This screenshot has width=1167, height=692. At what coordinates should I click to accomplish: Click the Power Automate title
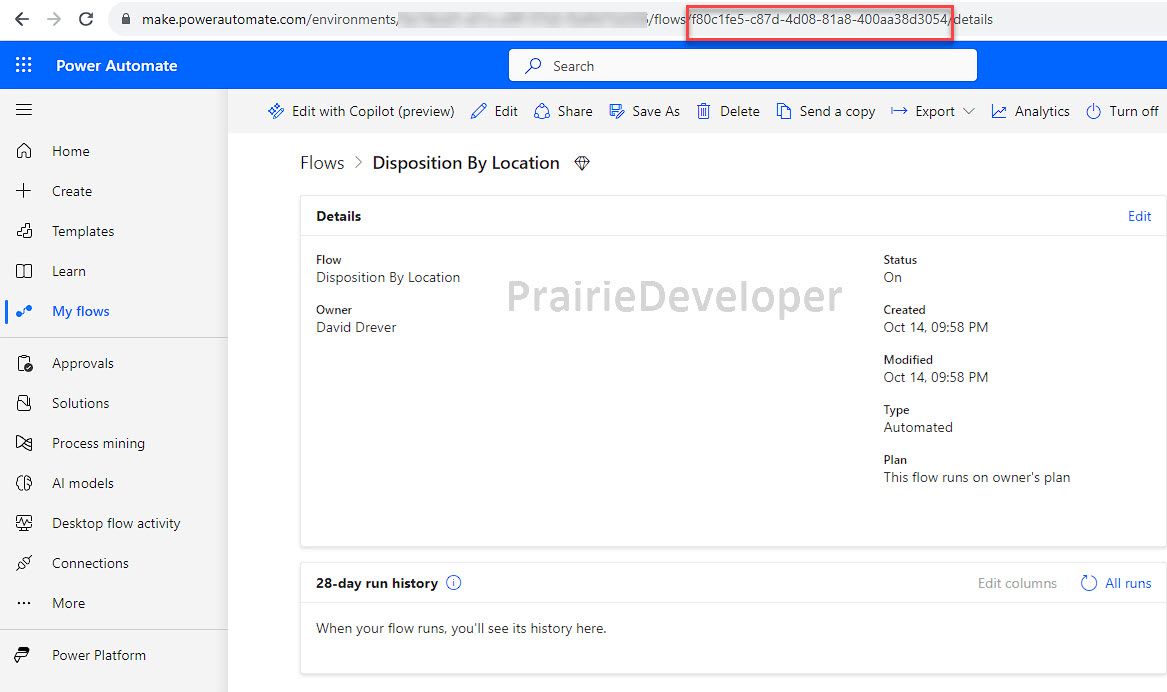117,65
